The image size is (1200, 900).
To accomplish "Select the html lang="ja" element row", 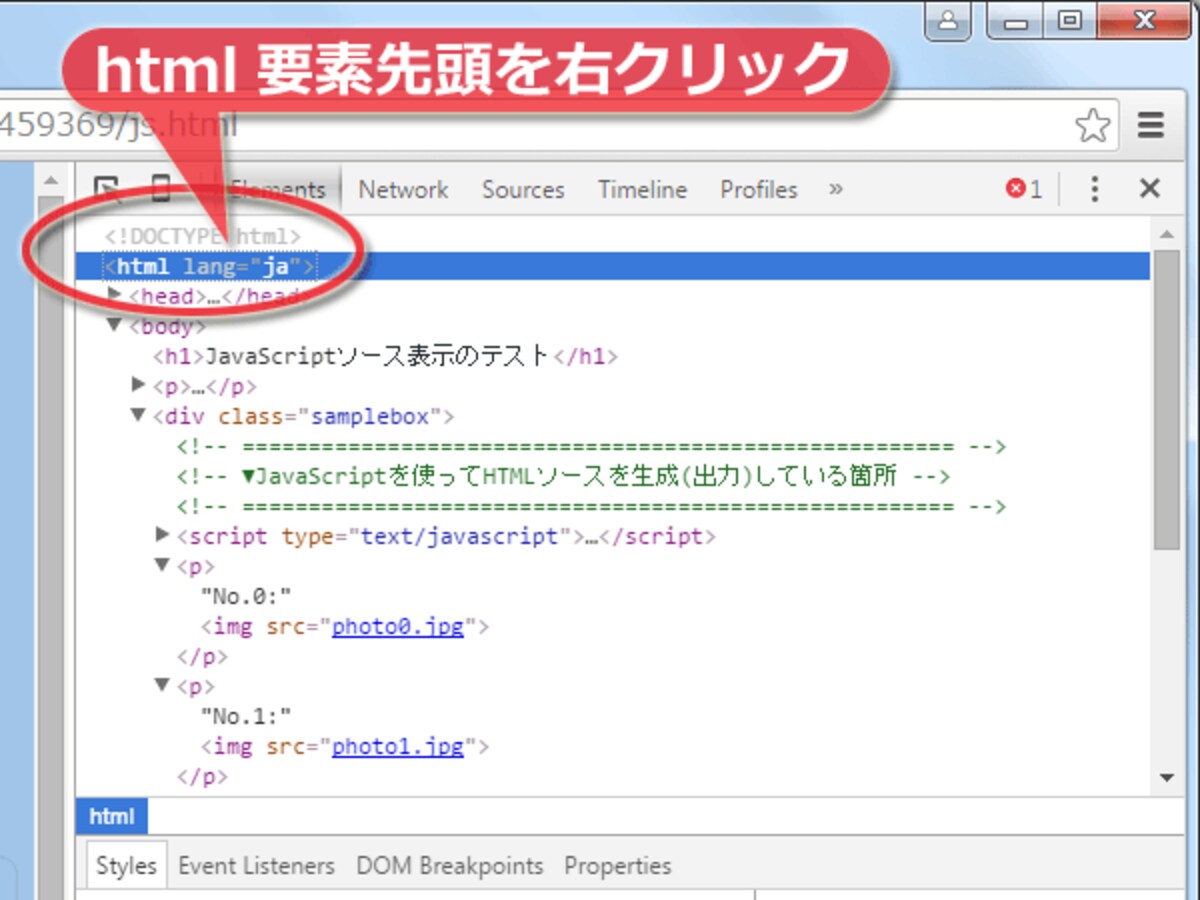I will (x=612, y=266).
